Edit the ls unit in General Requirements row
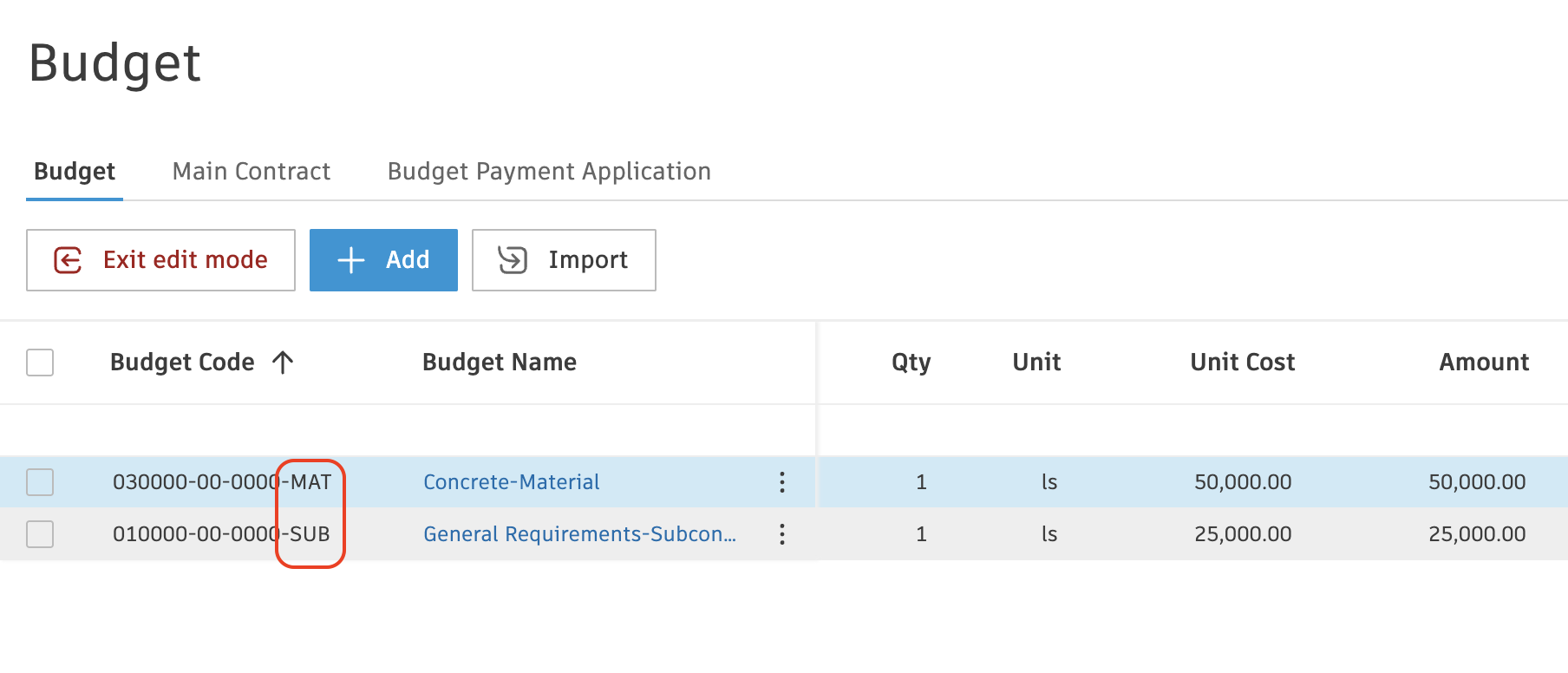The height and width of the screenshot is (673, 1568). pyautogui.click(x=1049, y=534)
